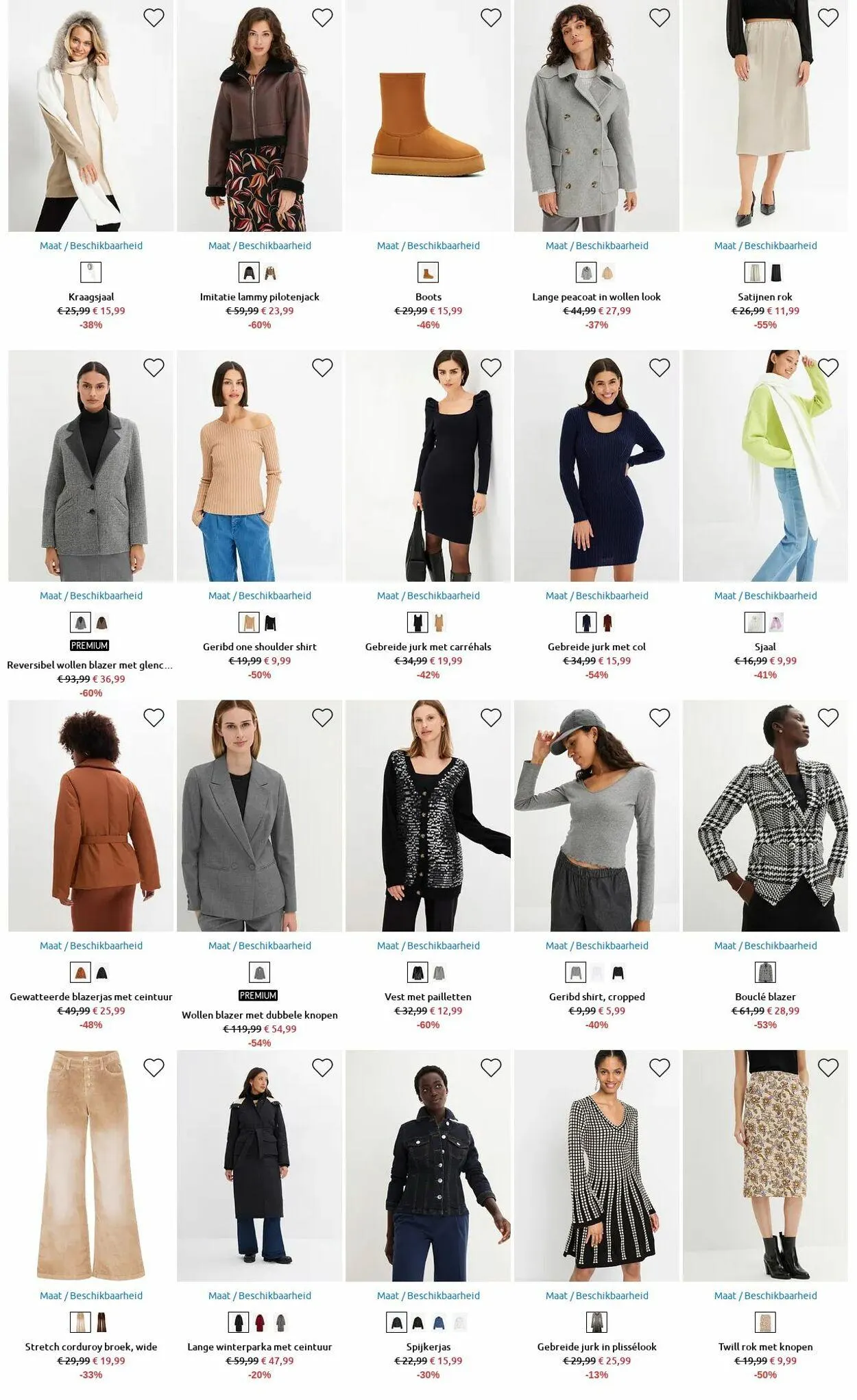The width and height of the screenshot is (857, 1400).
Task: Select black variant of Geribd one shoulder shirt
Action: (x=271, y=623)
